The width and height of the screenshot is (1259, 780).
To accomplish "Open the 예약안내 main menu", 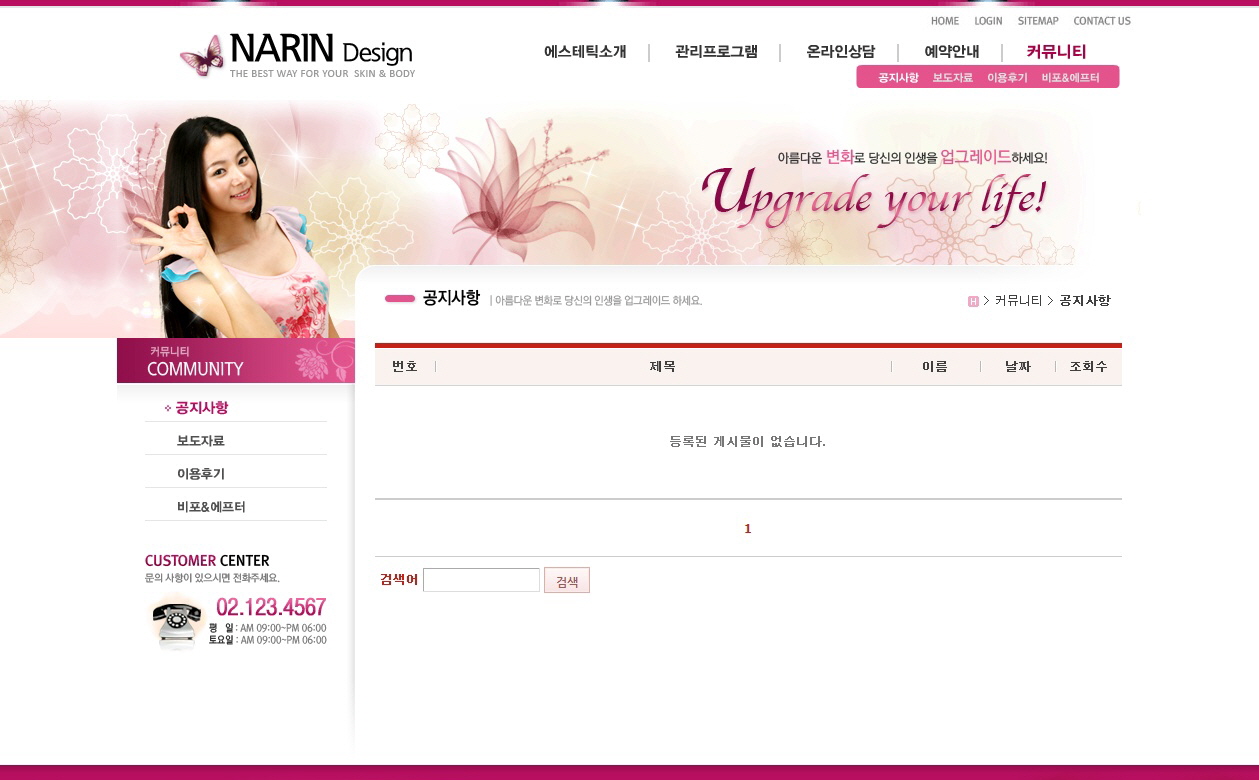I will (951, 52).
